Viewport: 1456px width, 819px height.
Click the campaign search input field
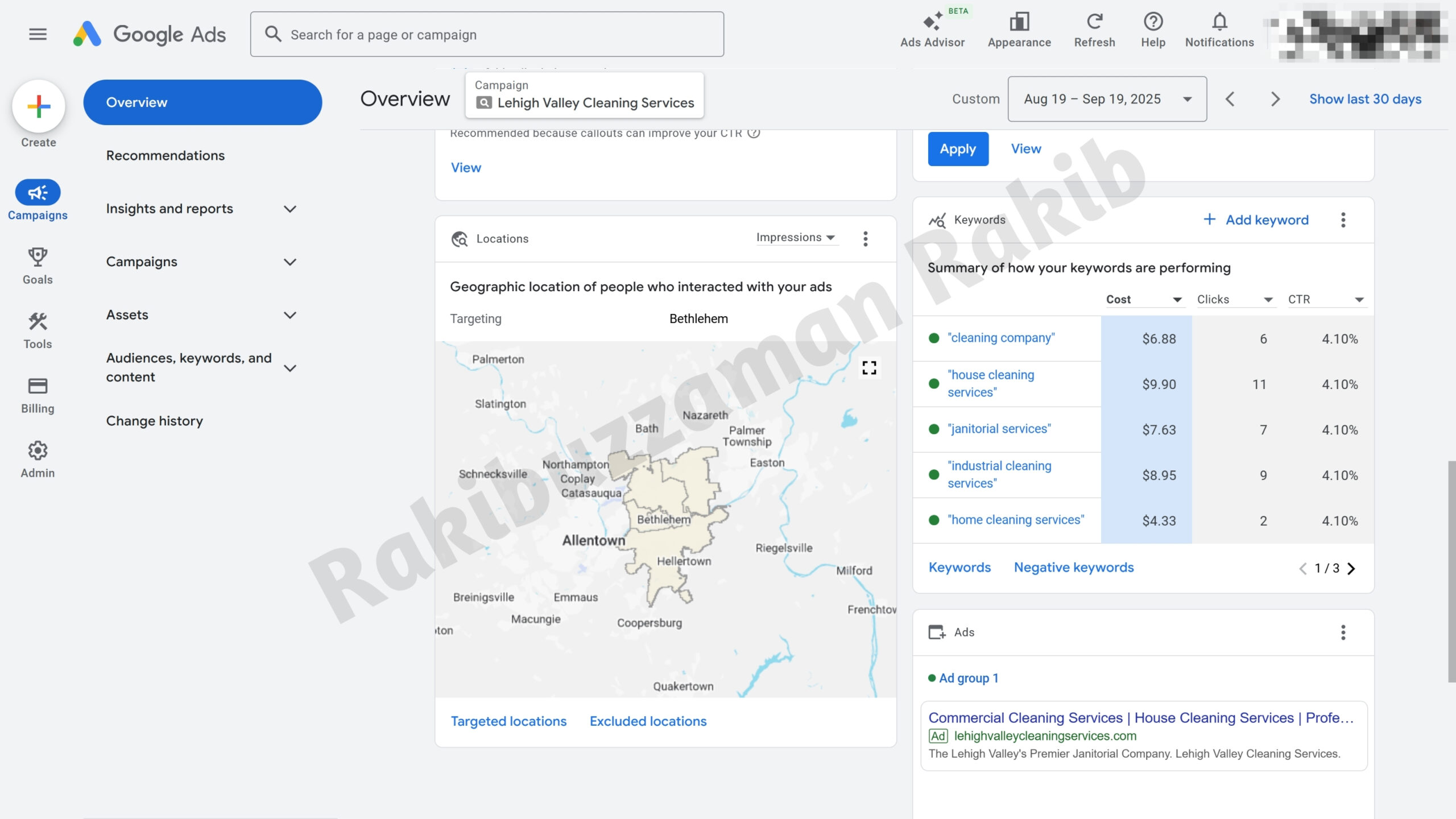(x=487, y=35)
